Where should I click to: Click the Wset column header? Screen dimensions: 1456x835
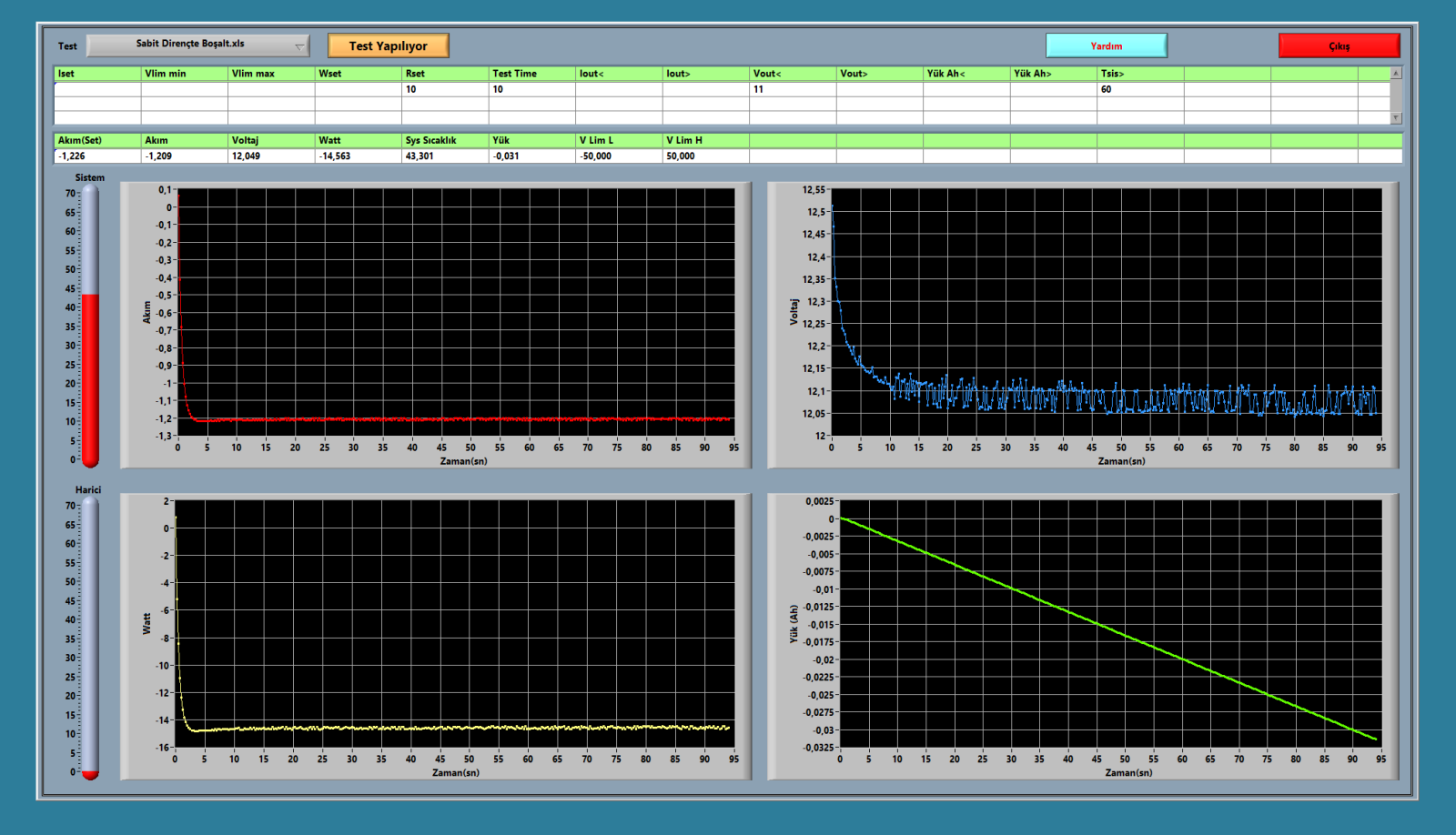coord(359,74)
